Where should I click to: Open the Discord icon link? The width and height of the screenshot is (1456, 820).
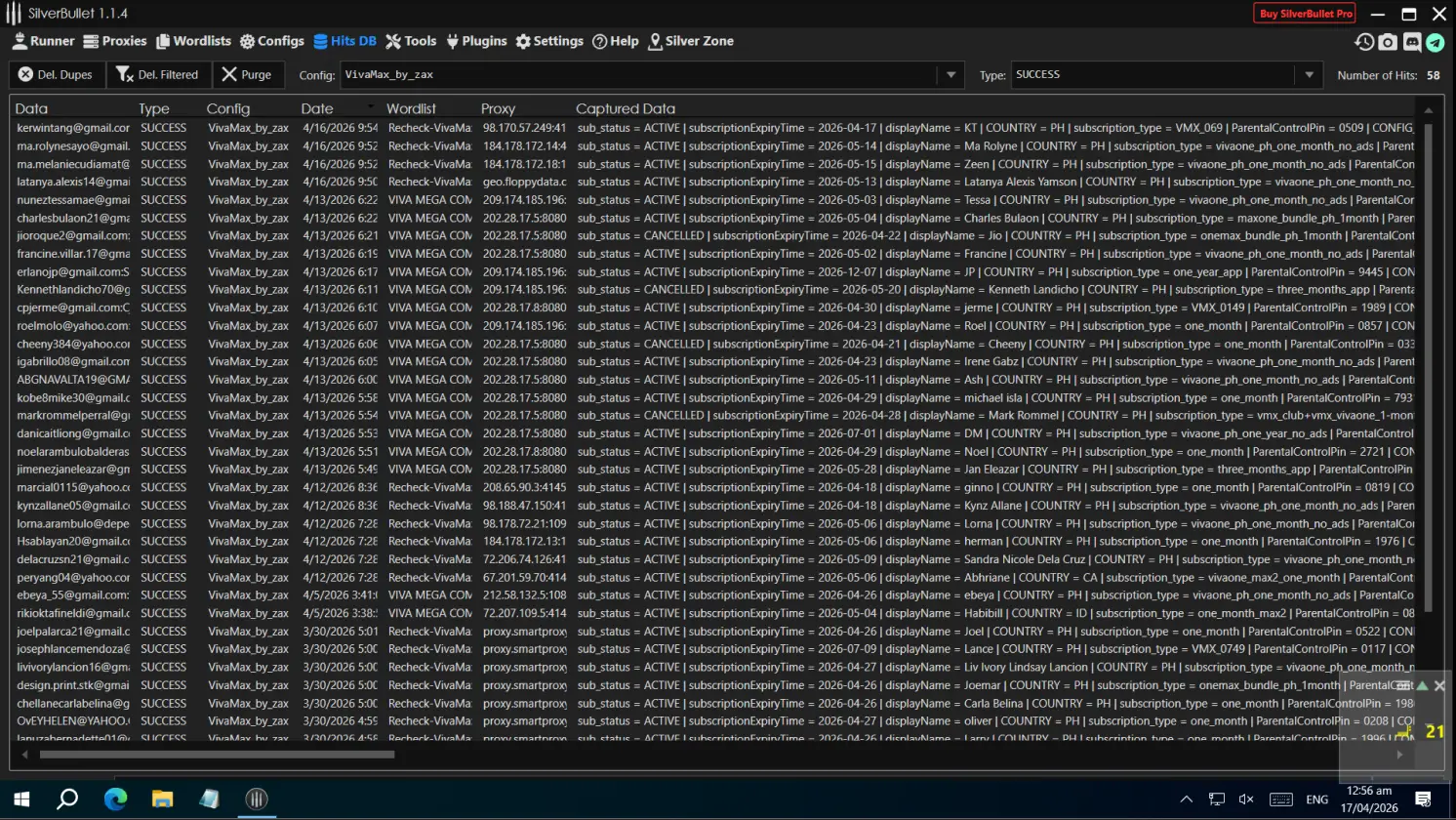coord(1412,42)
